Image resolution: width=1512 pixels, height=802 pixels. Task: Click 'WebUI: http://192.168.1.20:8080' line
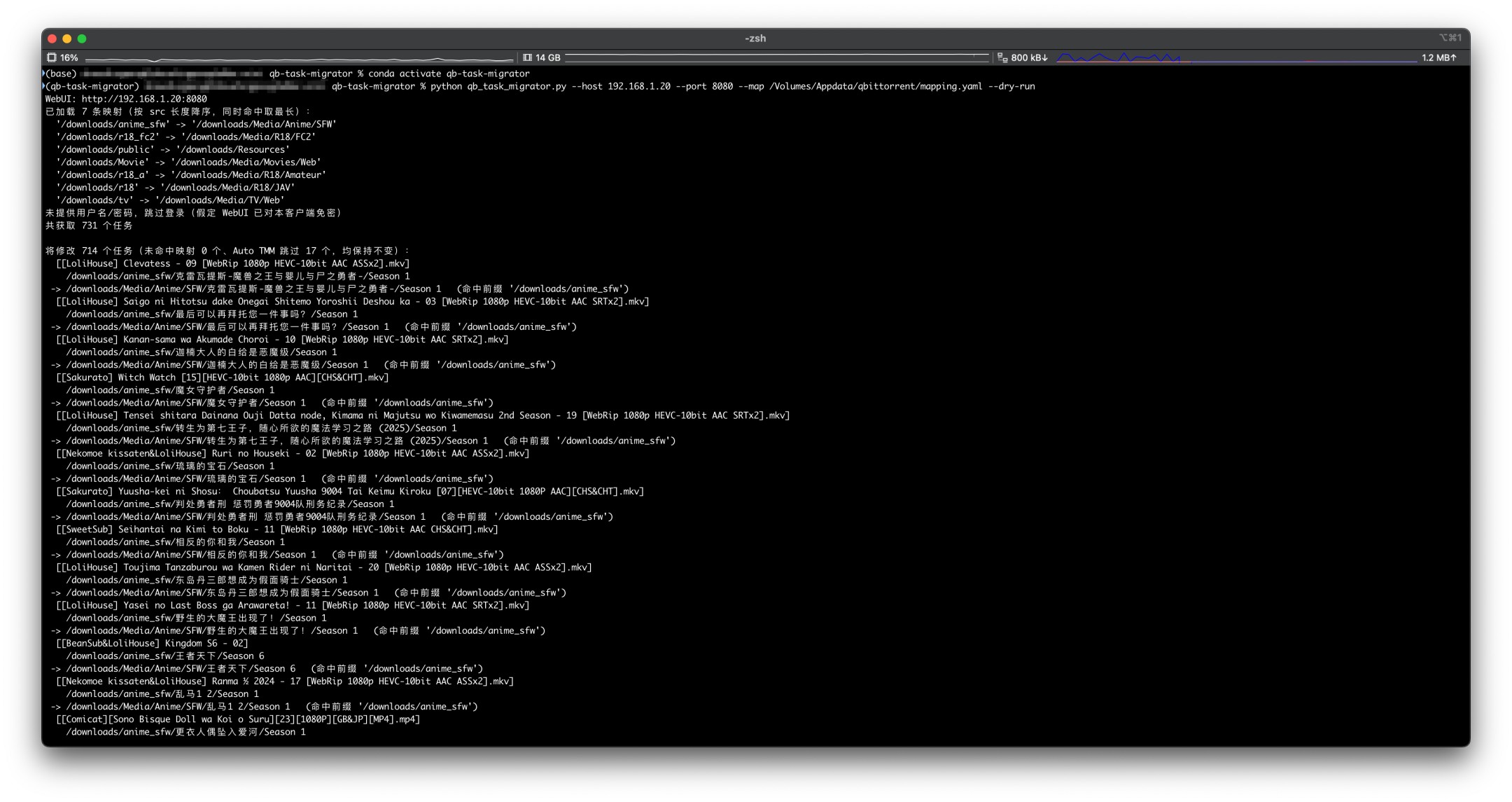coord(126,99)
